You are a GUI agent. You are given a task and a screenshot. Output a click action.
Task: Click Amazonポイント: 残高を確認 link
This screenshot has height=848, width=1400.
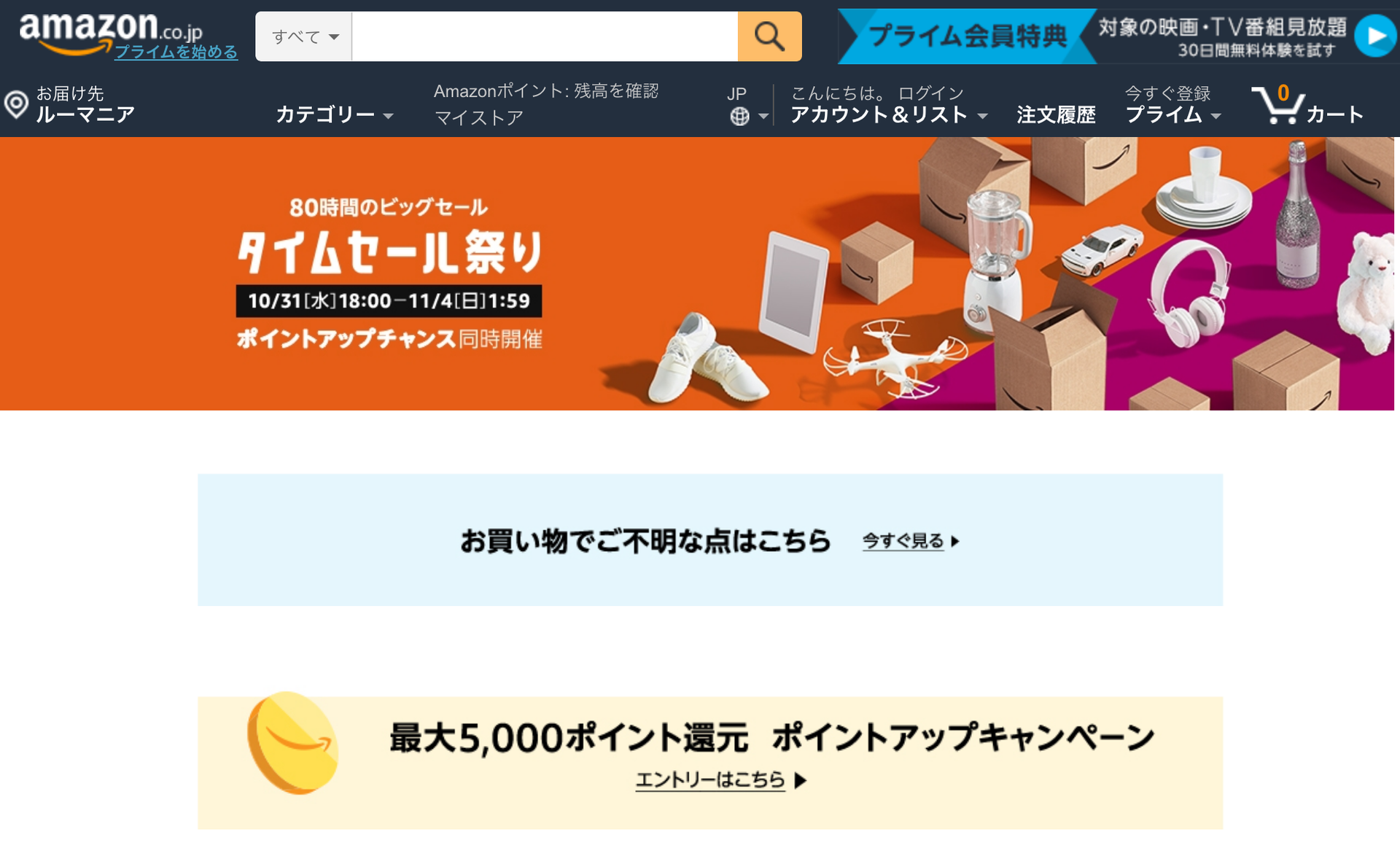pyautogui.click(x=546, y=91)
